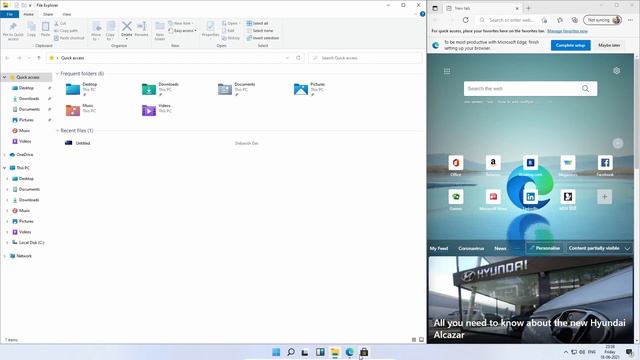Click the Complete setup button
The width and height of the screenshot is (640, 360).
(x=571, y=45)
